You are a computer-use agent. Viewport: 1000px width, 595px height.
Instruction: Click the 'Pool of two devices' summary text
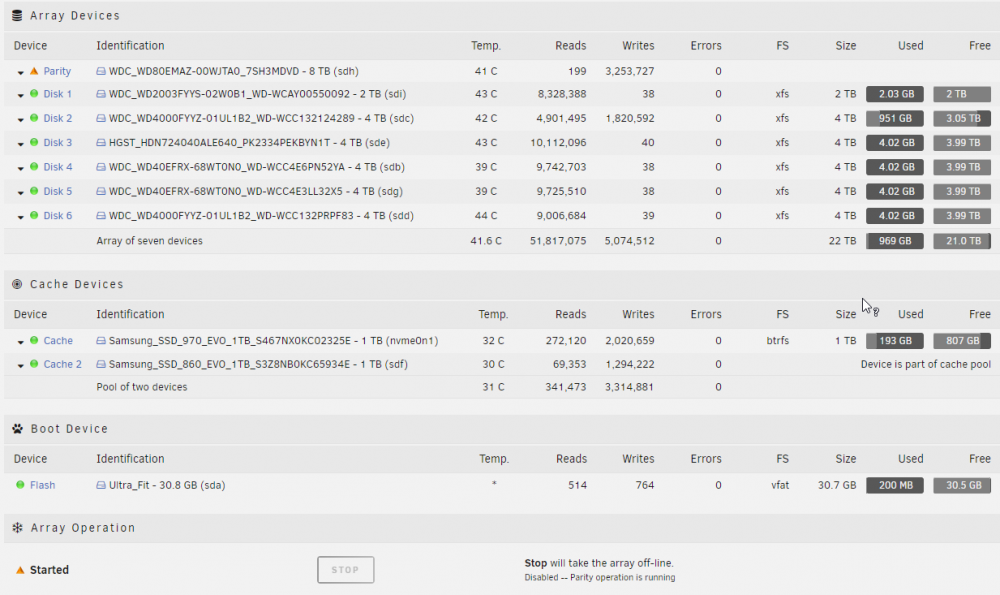(x=142, y=387)
